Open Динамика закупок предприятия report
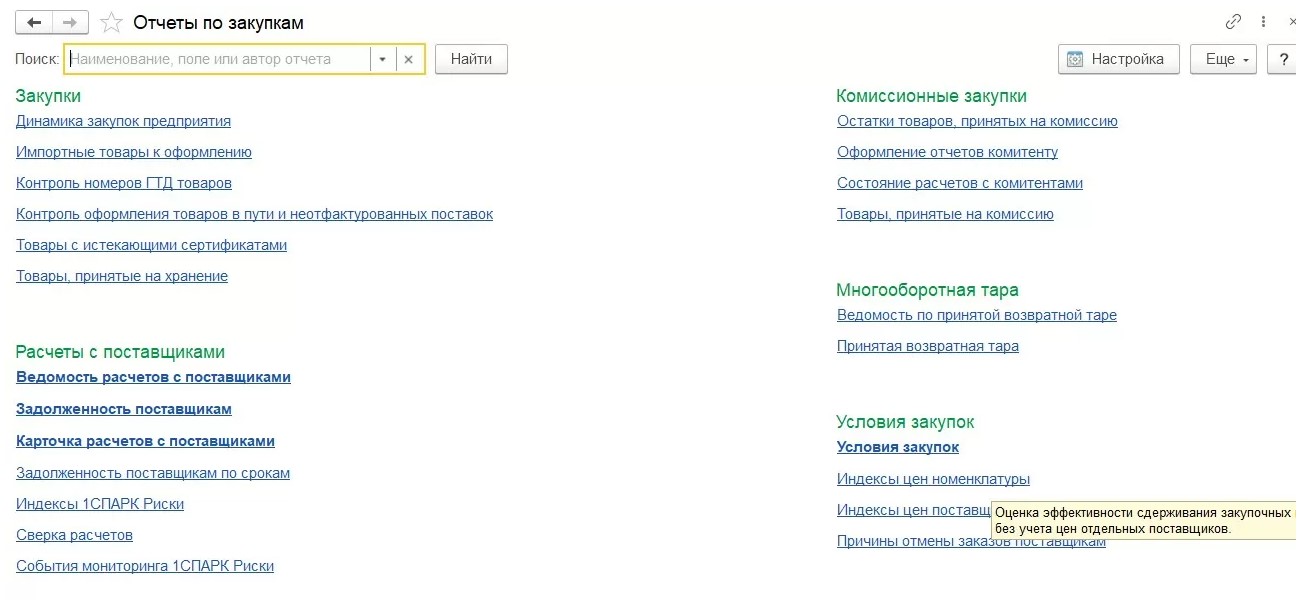Image resolution: width=1300 pixels, height=600 pixels. point(123,121)
